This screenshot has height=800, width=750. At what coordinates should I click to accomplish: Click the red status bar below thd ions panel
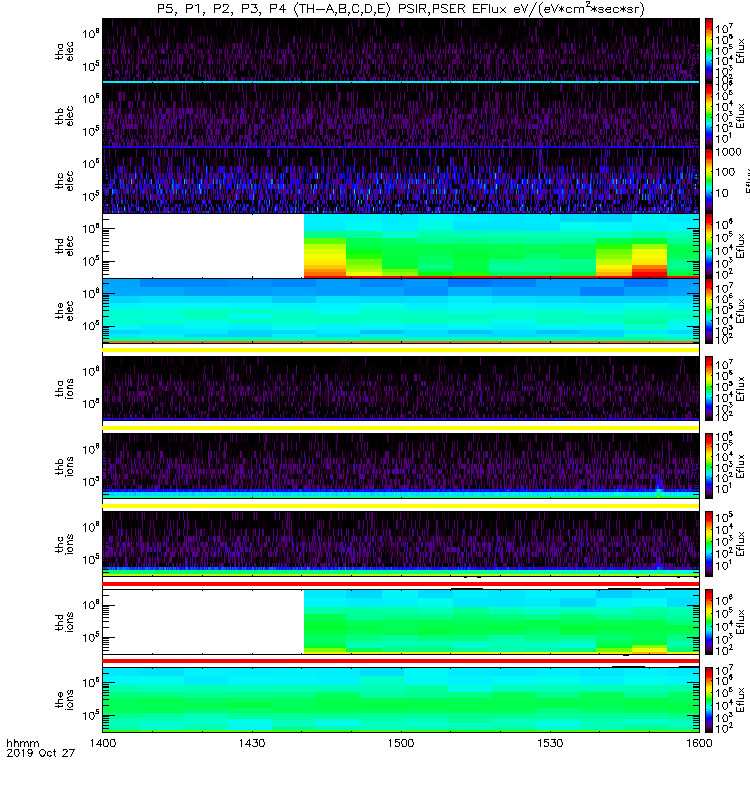tap(401, 661)
